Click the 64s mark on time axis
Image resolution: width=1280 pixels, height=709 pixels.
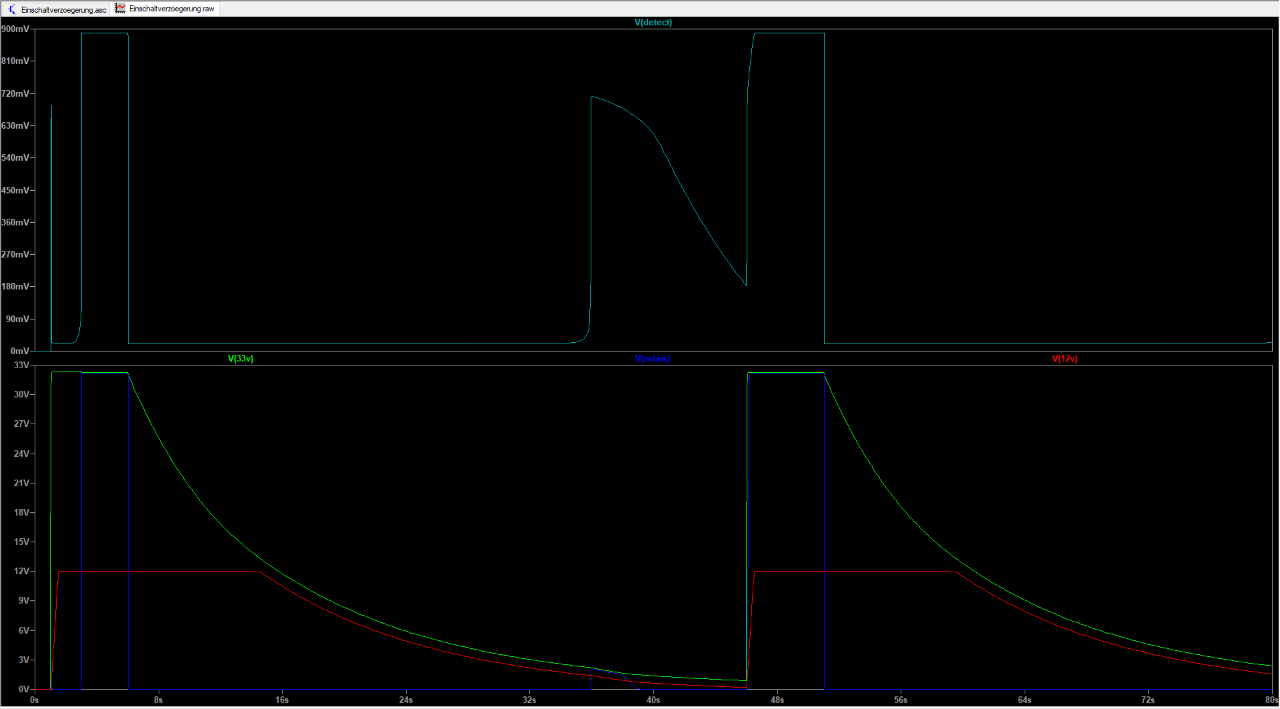(x=1024, y=700)
